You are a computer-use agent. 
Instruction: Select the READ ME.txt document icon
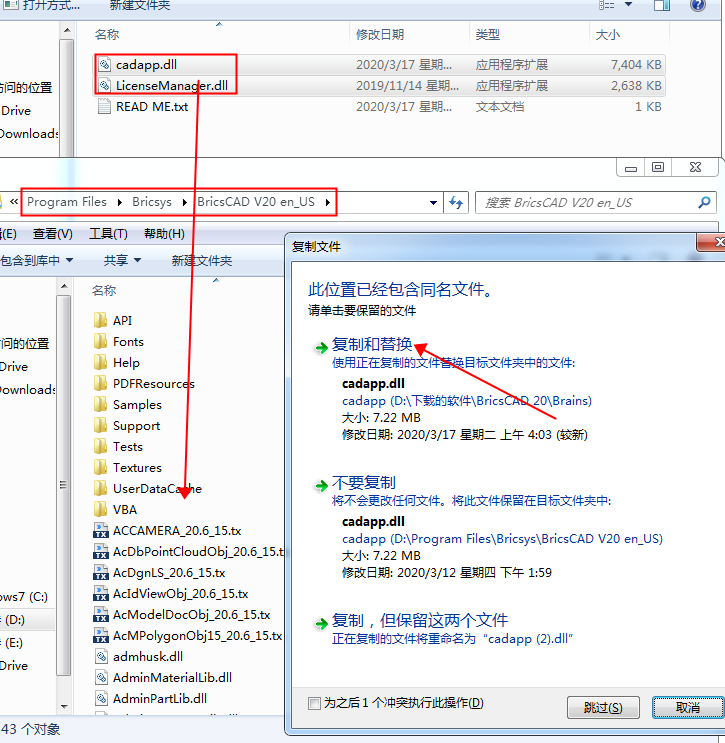click(x=104, y=106)
